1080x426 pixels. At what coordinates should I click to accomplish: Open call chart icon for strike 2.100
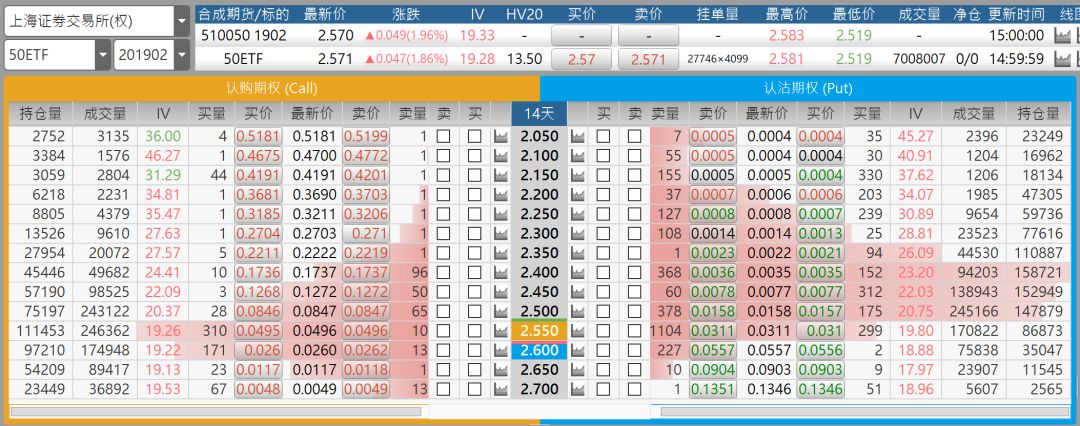point(501,156)
